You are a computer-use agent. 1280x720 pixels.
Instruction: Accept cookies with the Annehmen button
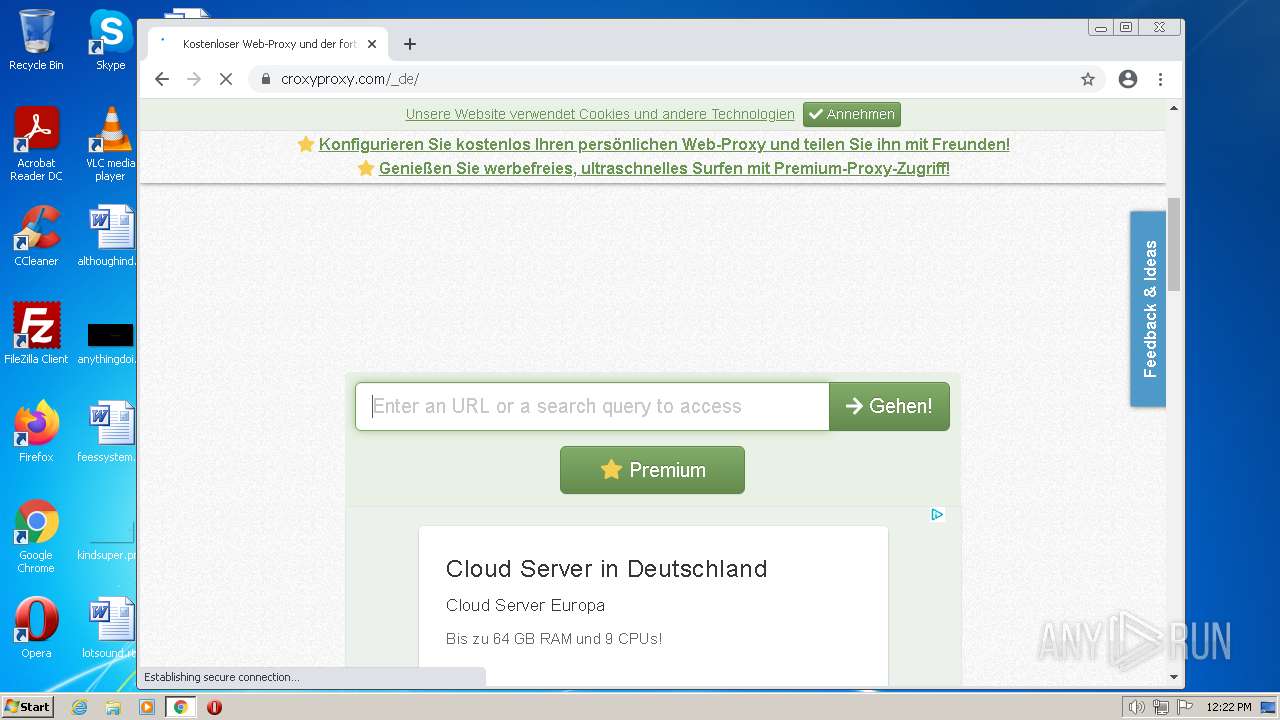click(852, 114)
